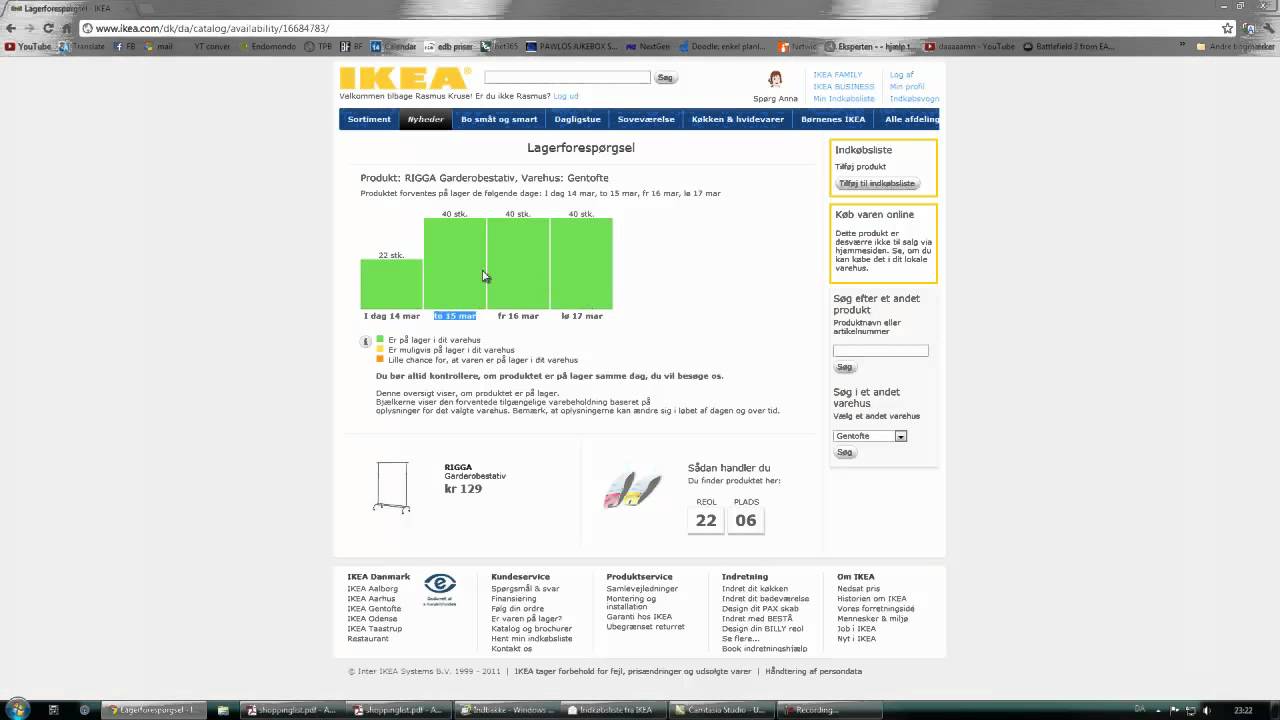The width and height of the screenshot is (1280, 720).
Task: Open the Min profil link
Action: [x=907, y=87]
